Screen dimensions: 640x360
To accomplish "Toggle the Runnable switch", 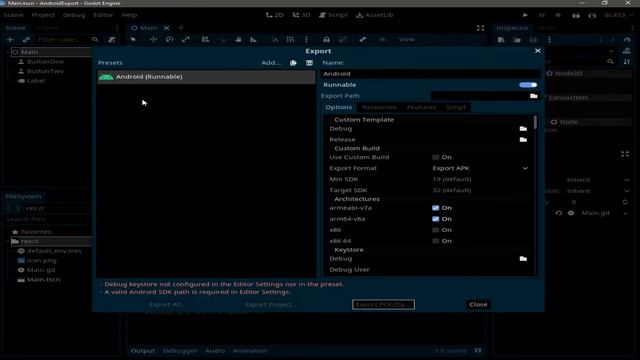I will [528, 85].
